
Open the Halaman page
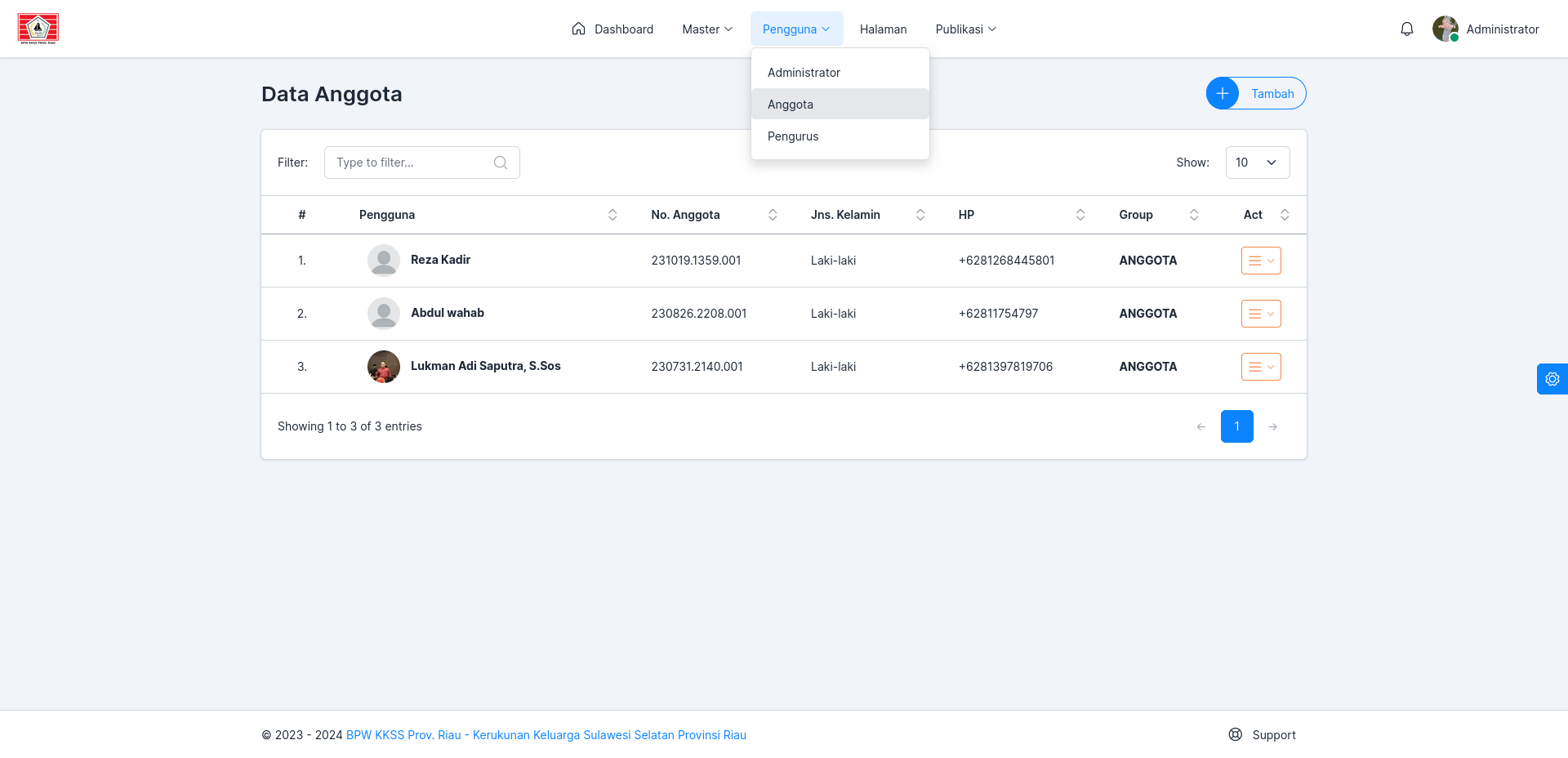coord(883,29)
